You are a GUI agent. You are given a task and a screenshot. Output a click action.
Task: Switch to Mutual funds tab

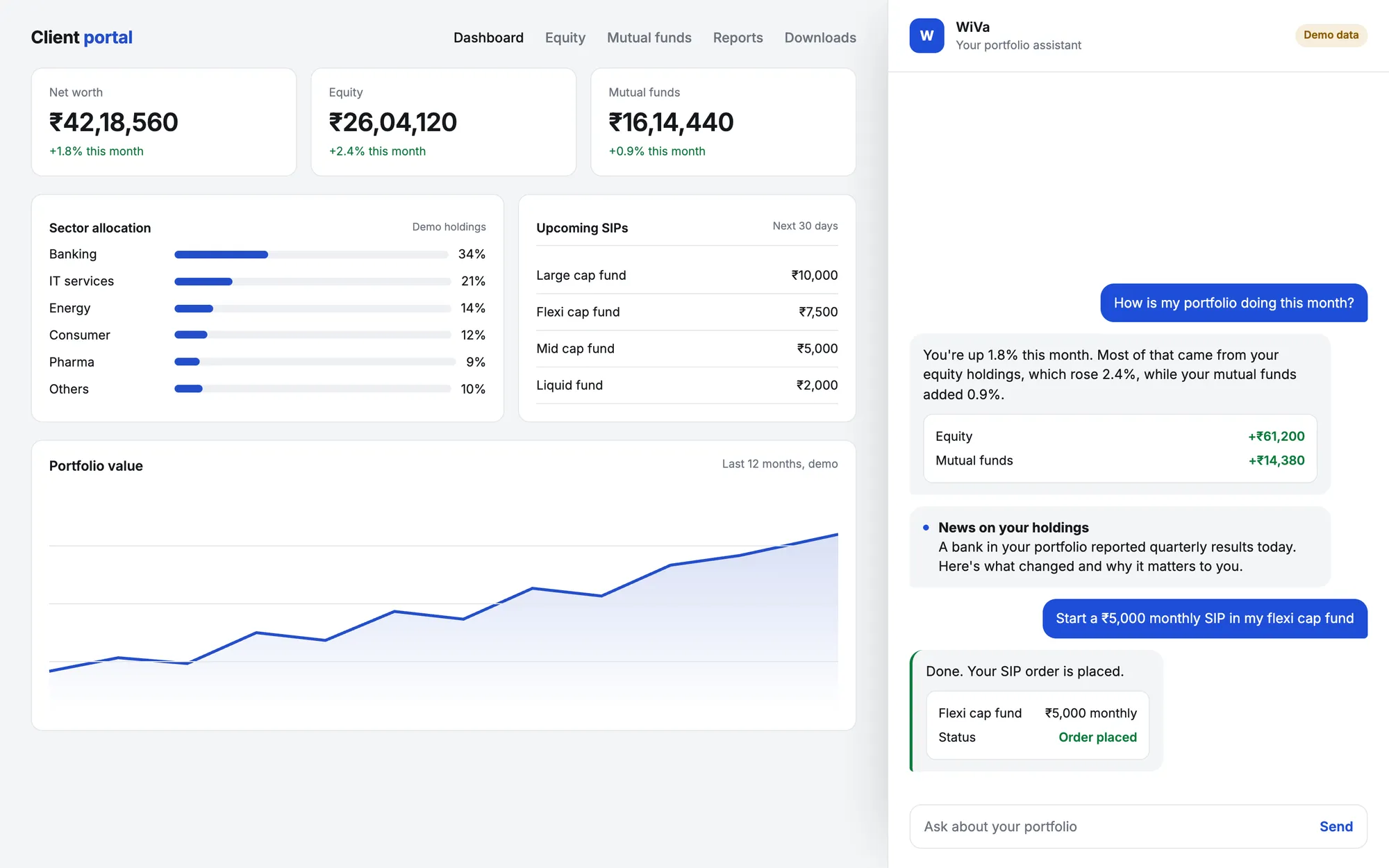click(x=649, y=37)
